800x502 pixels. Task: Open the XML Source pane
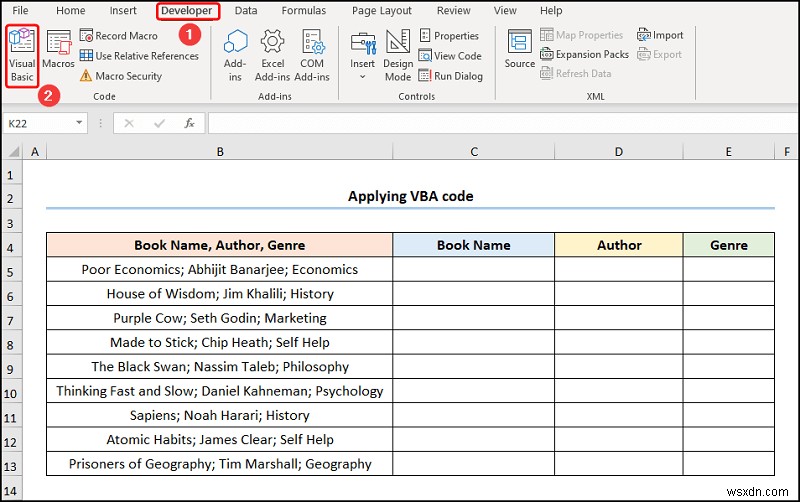point(520,49)
